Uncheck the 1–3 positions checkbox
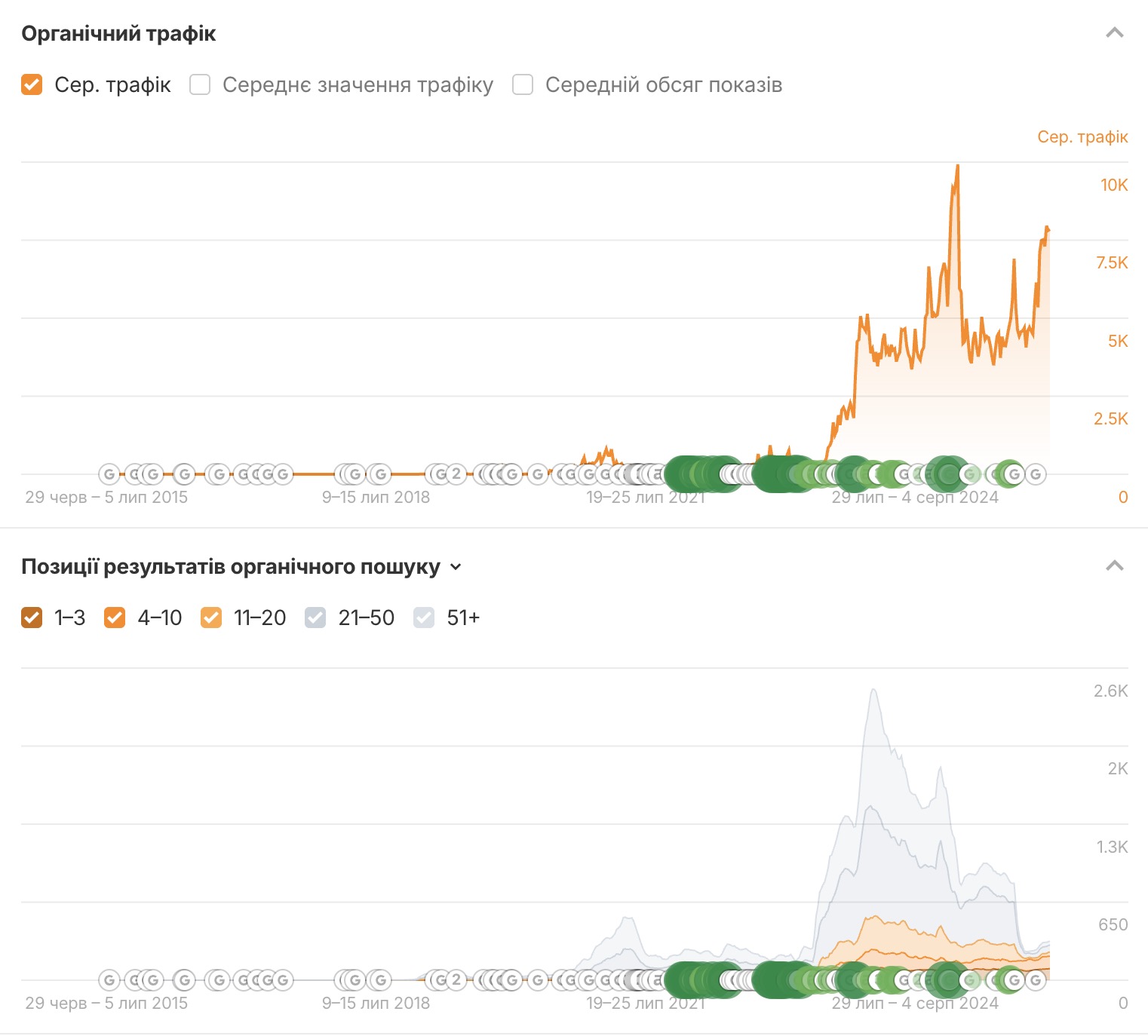Screen dimensions: 1148x1036 coord(32,618)
